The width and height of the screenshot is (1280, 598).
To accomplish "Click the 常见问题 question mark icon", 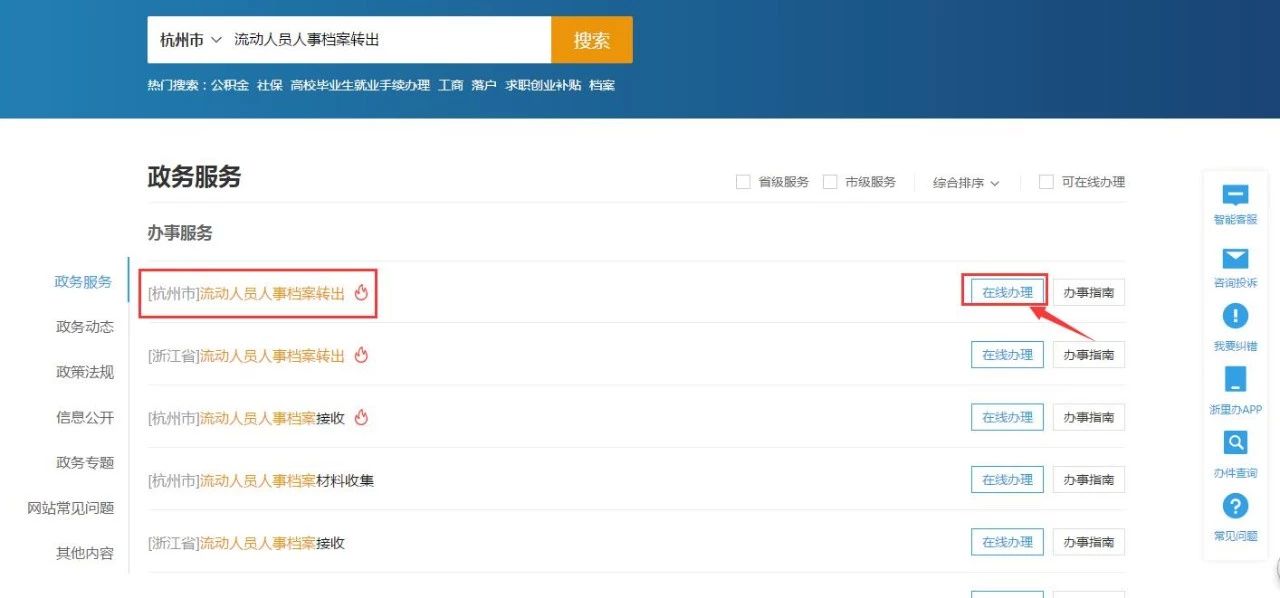I will [1236, 506].
